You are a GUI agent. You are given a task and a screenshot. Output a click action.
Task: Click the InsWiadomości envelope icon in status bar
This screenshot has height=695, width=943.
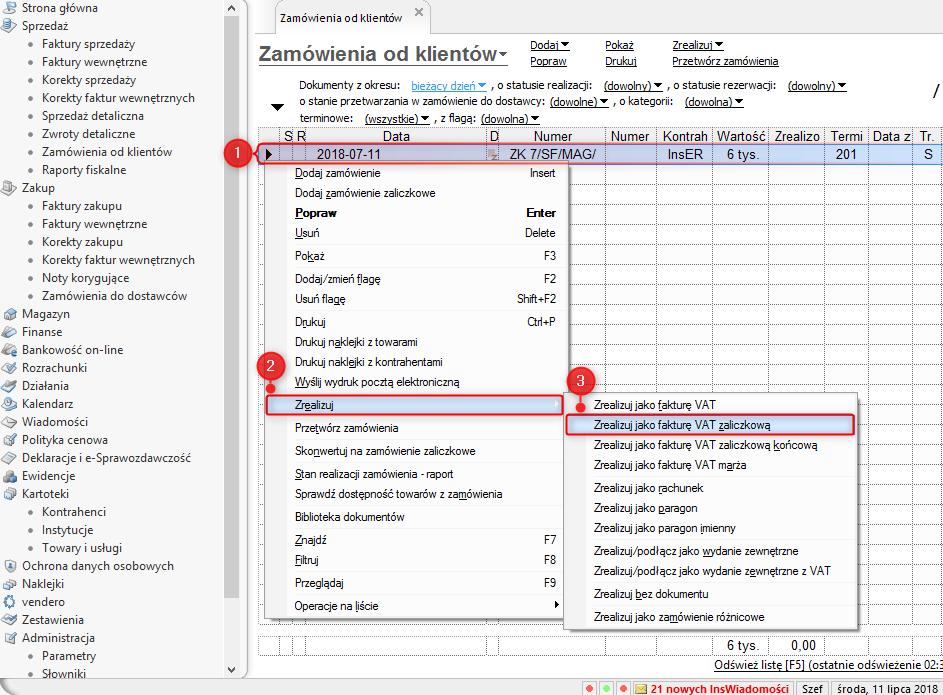pos(641,689)
